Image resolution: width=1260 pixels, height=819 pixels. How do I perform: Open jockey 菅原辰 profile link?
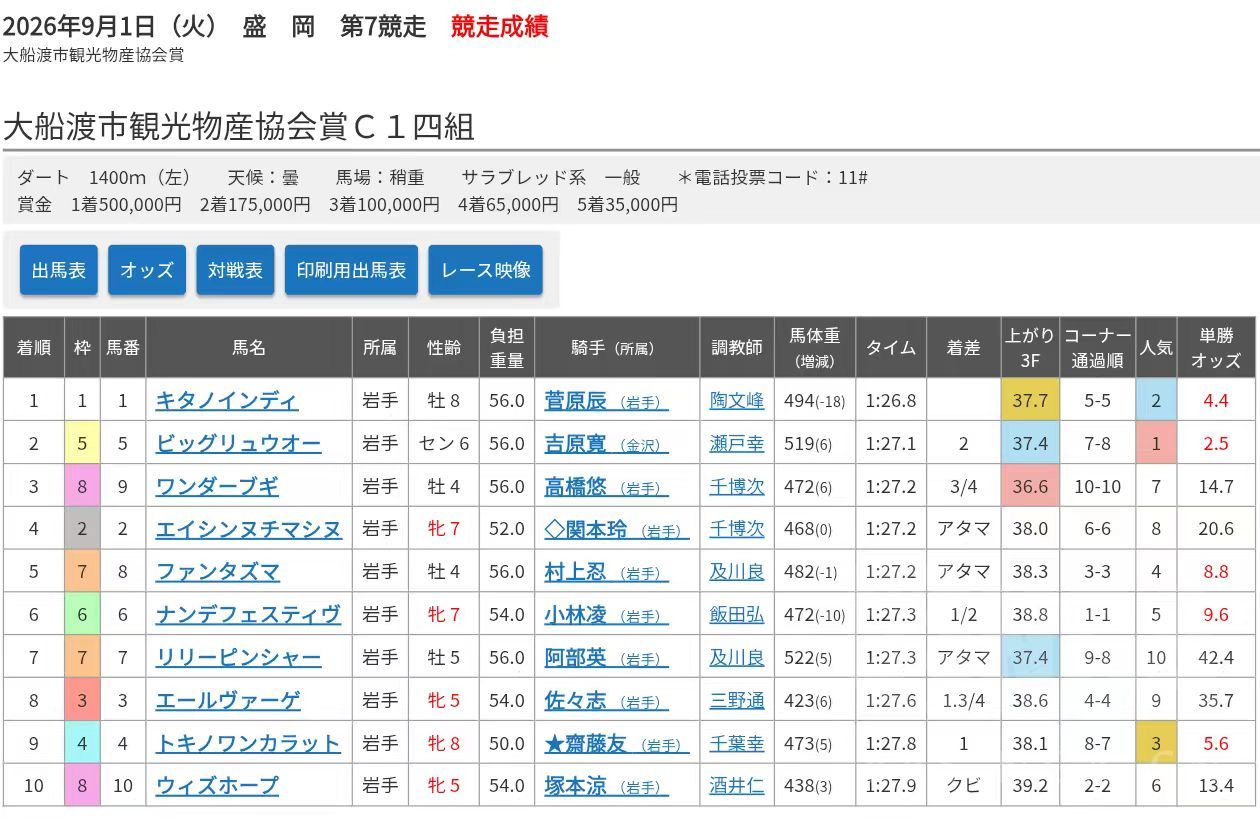pos(606,401)
